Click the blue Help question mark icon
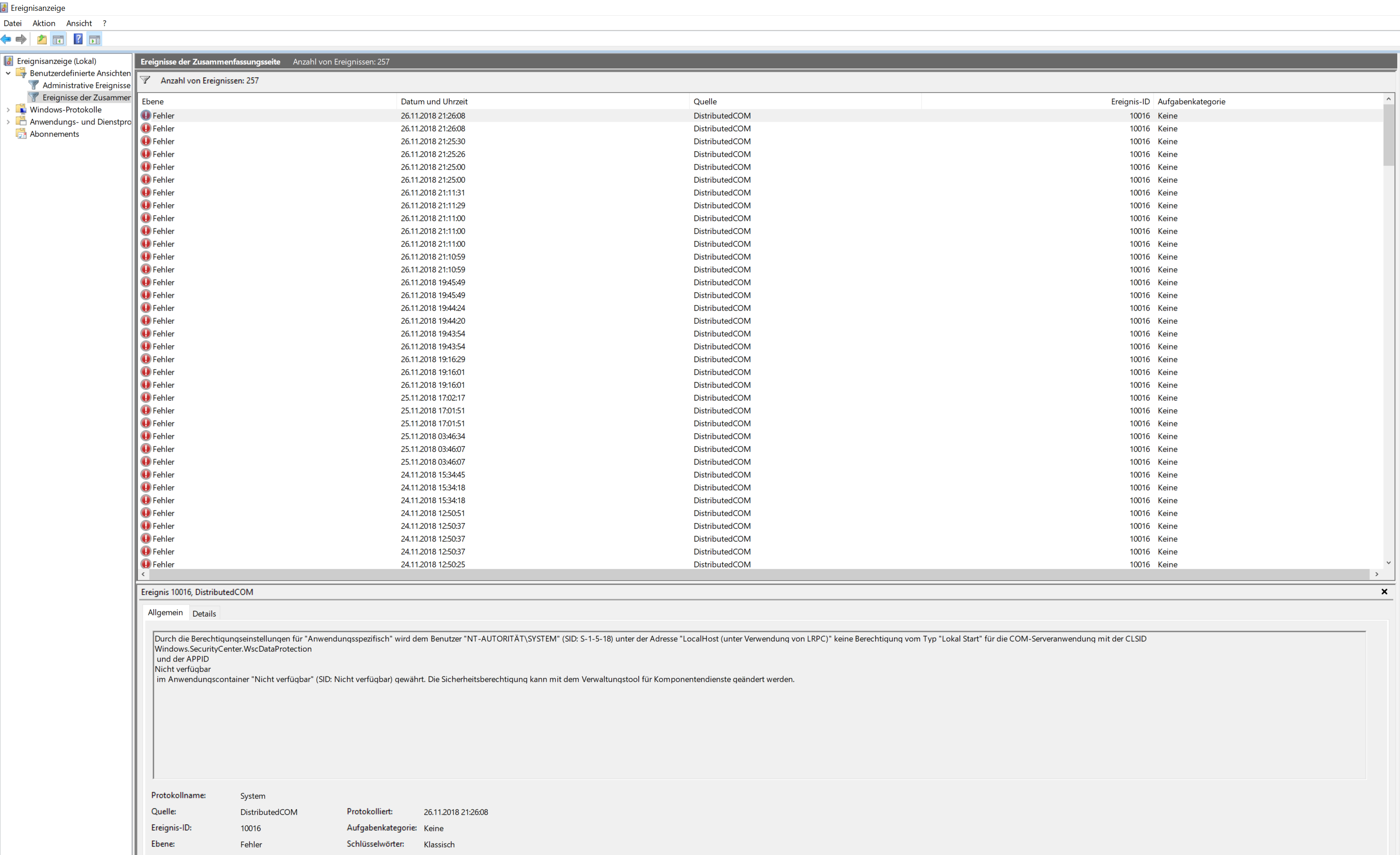1400x855 pixels. click(x=78, y=39)
